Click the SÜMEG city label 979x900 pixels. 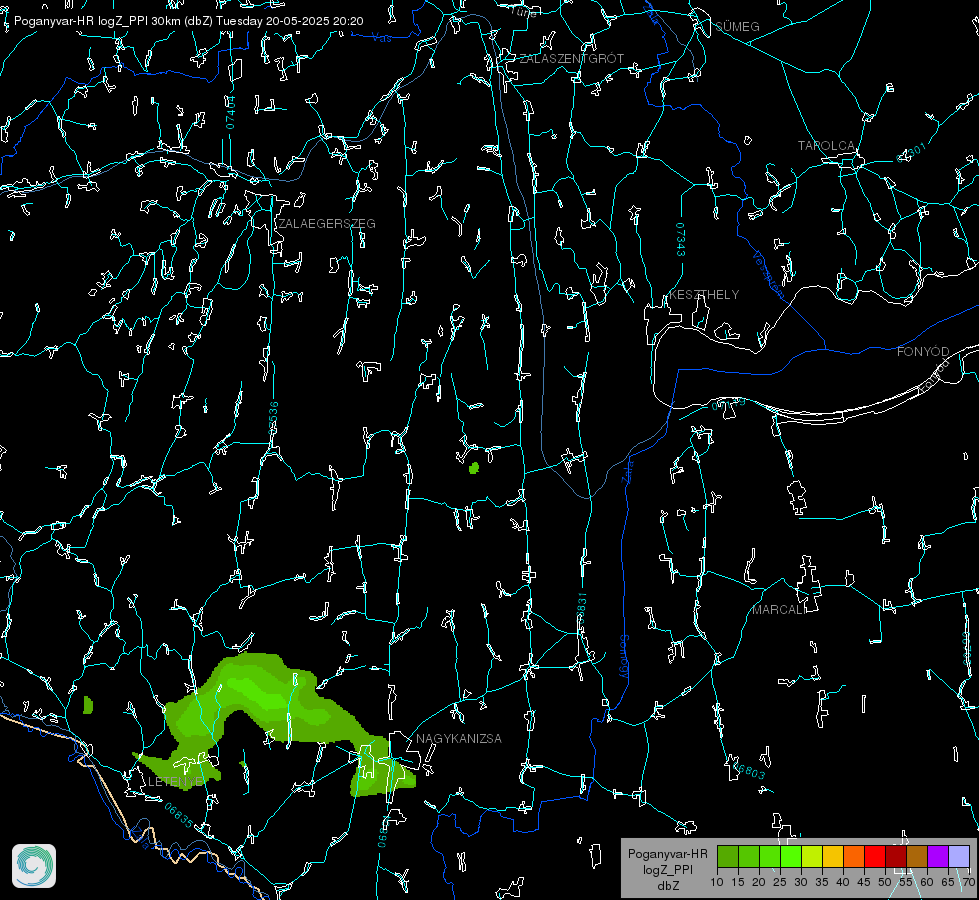tap(737, 26)
